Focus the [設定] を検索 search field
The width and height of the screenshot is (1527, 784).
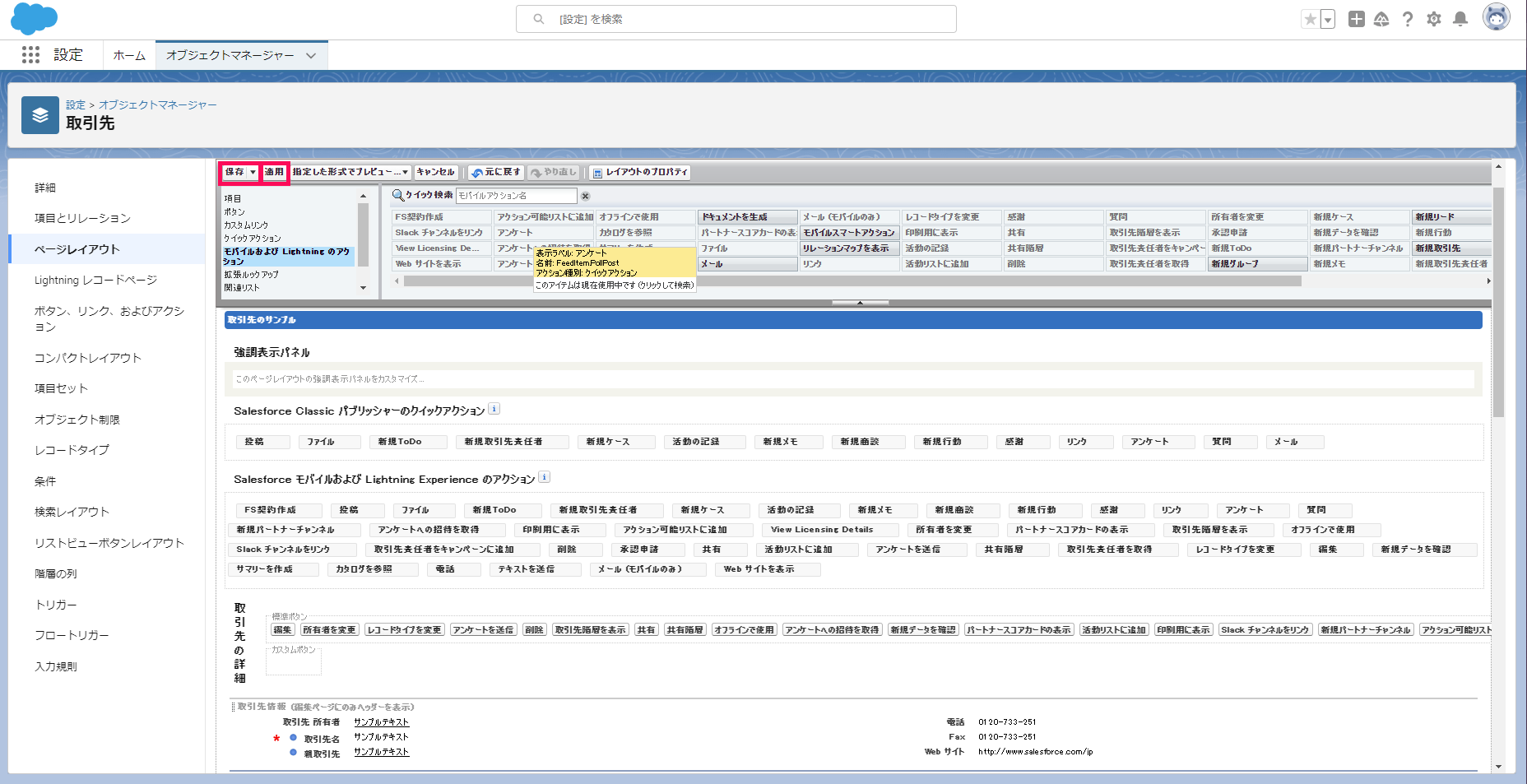click(736, 19)
